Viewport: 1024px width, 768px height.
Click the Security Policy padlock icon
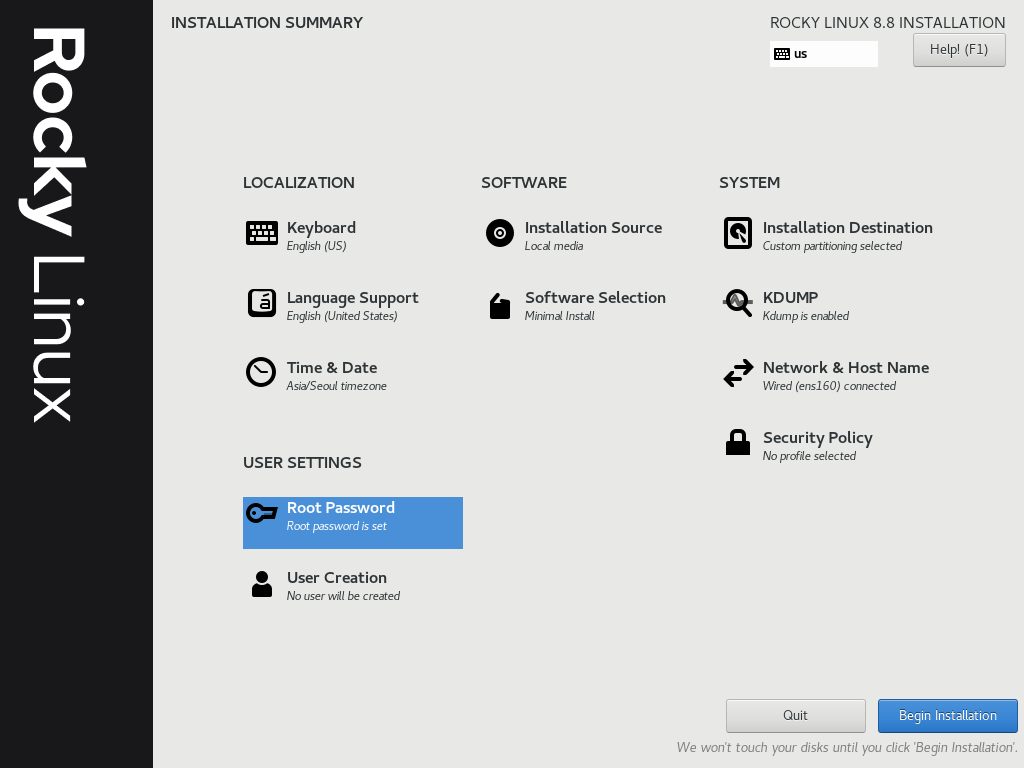pos(738,442)
